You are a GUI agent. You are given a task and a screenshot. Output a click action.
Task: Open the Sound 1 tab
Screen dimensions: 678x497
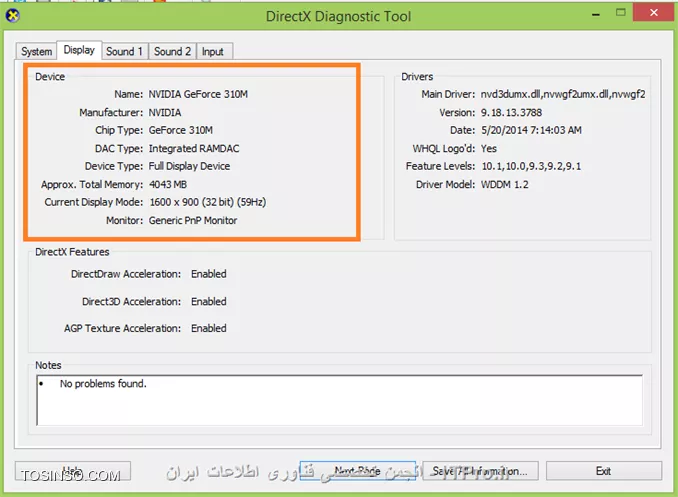(x=125, y=51)
